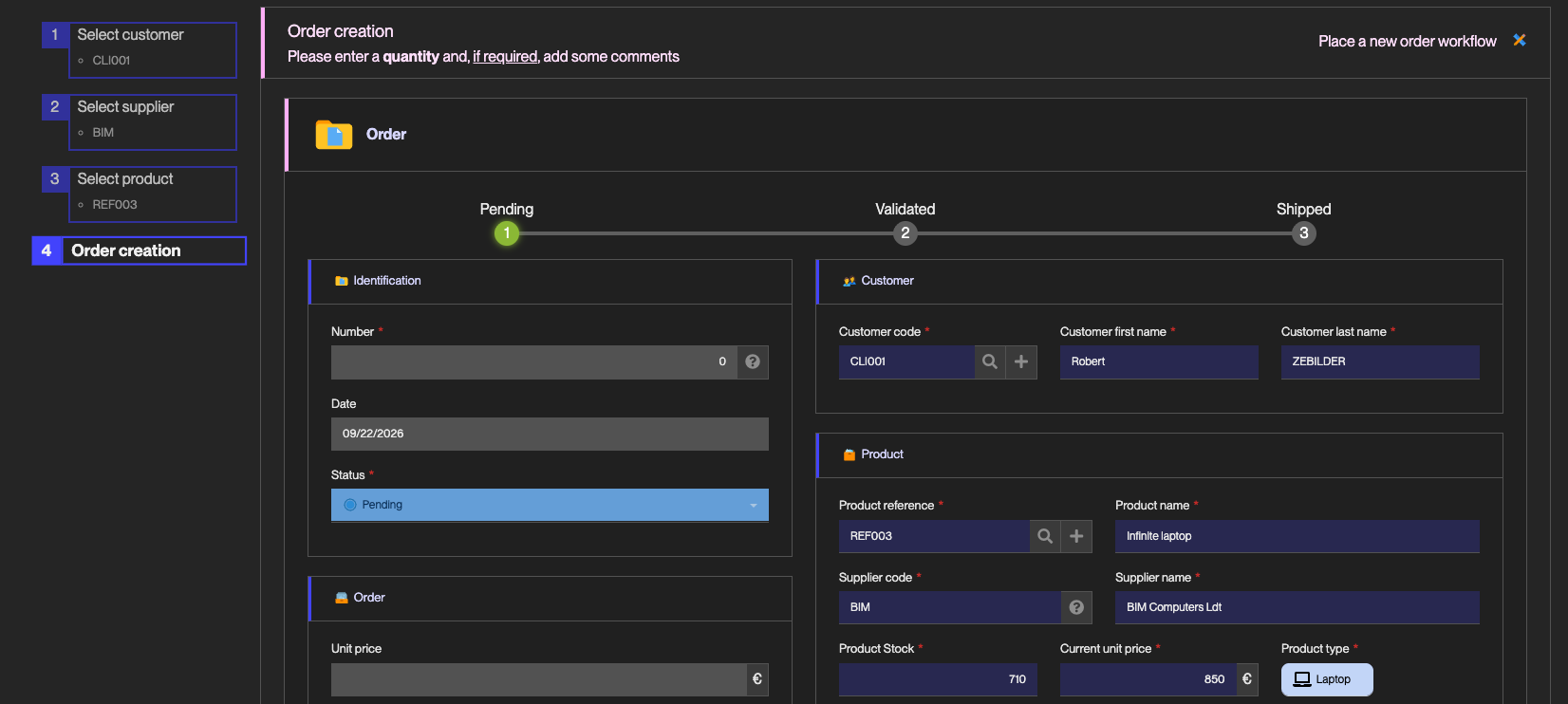This screenshot has width=1568, height=704.
Task: Add a new customer with the plus icon
Action: pyautogui.click(x=1021, y=361)
